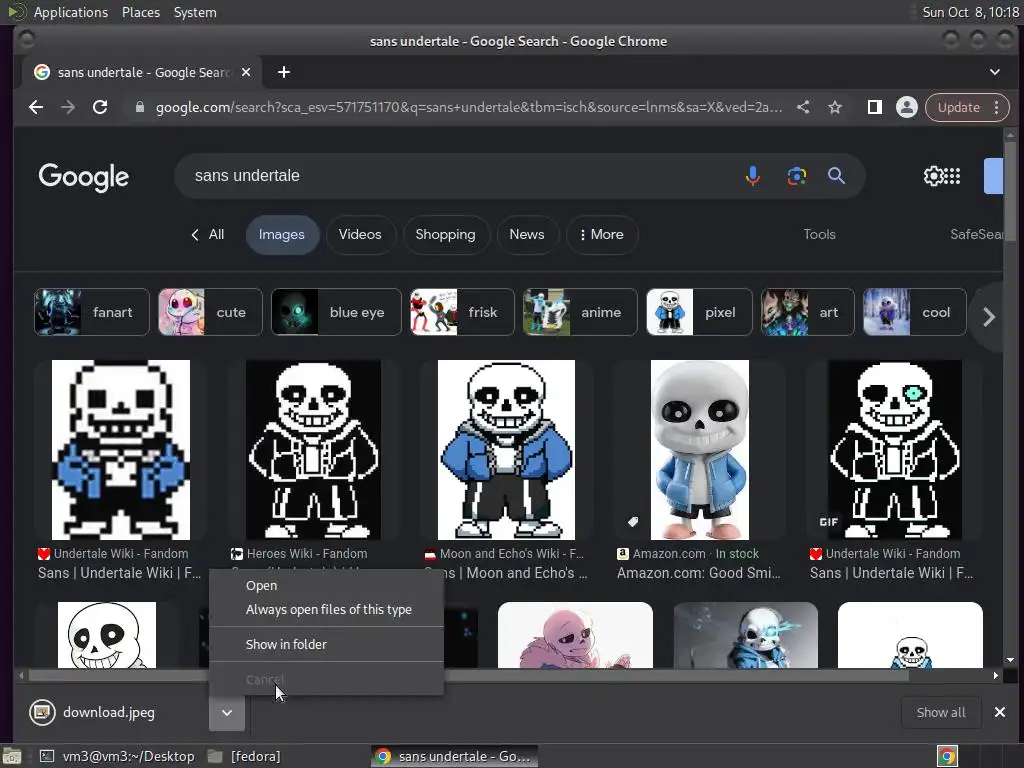Reload the current page
The height and width of the screenshot is (768, 1024).
point(100,107)
